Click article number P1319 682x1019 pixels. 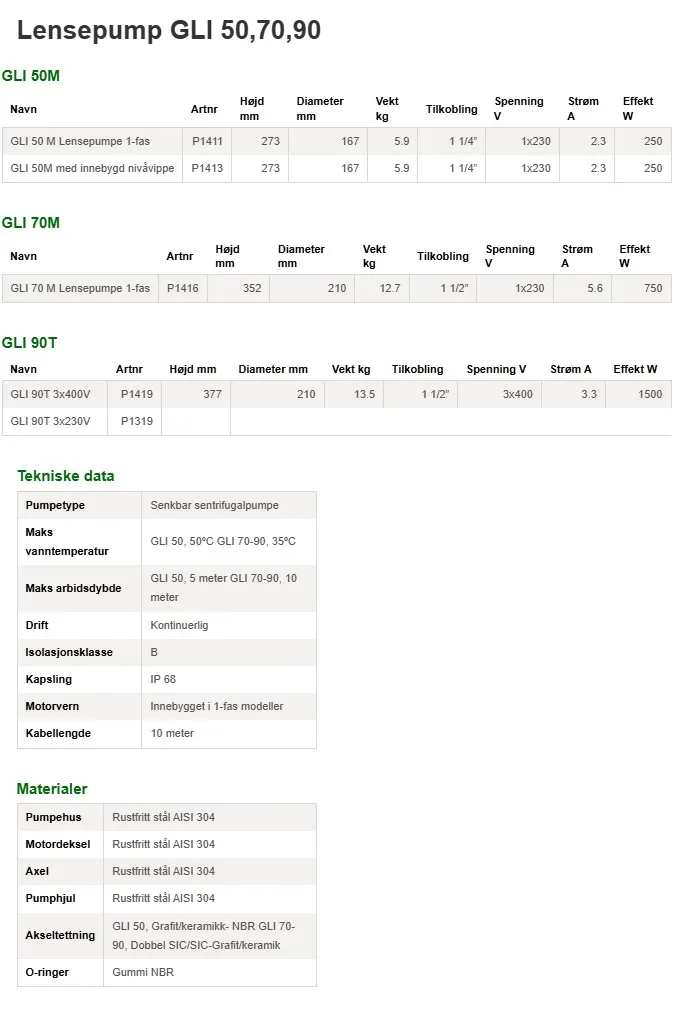137,421
